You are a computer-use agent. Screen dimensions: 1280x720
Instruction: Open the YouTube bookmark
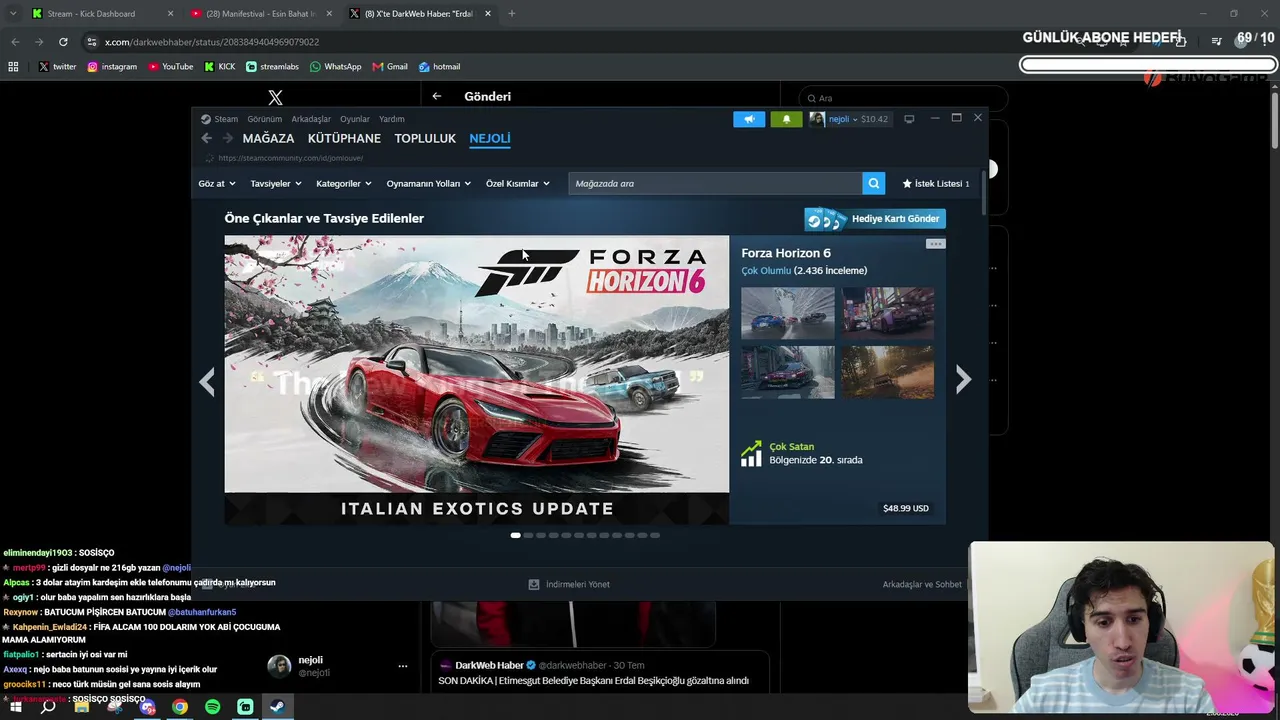(x=171, y=67)
